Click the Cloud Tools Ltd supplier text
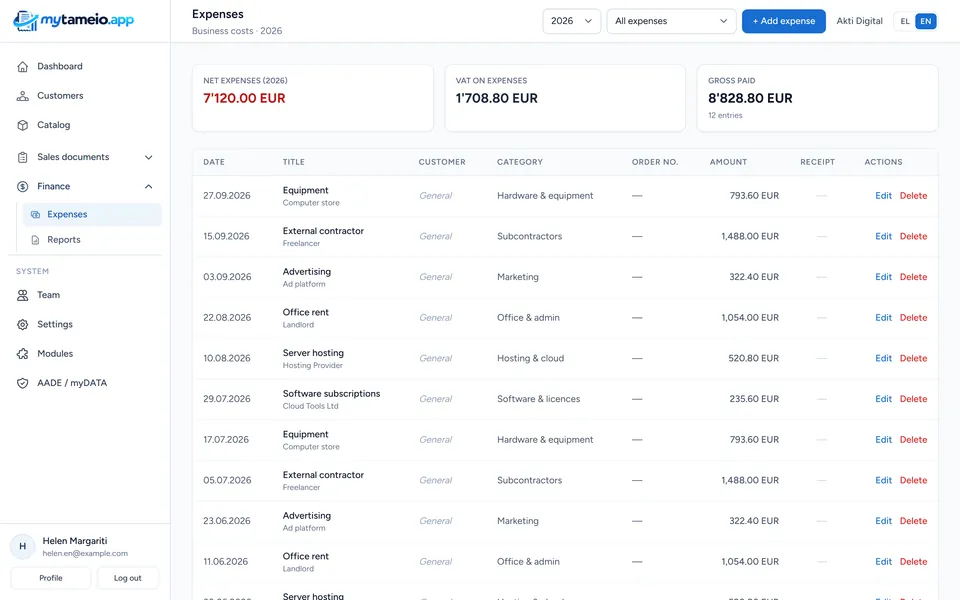960x600 pixels. [310, 406]
